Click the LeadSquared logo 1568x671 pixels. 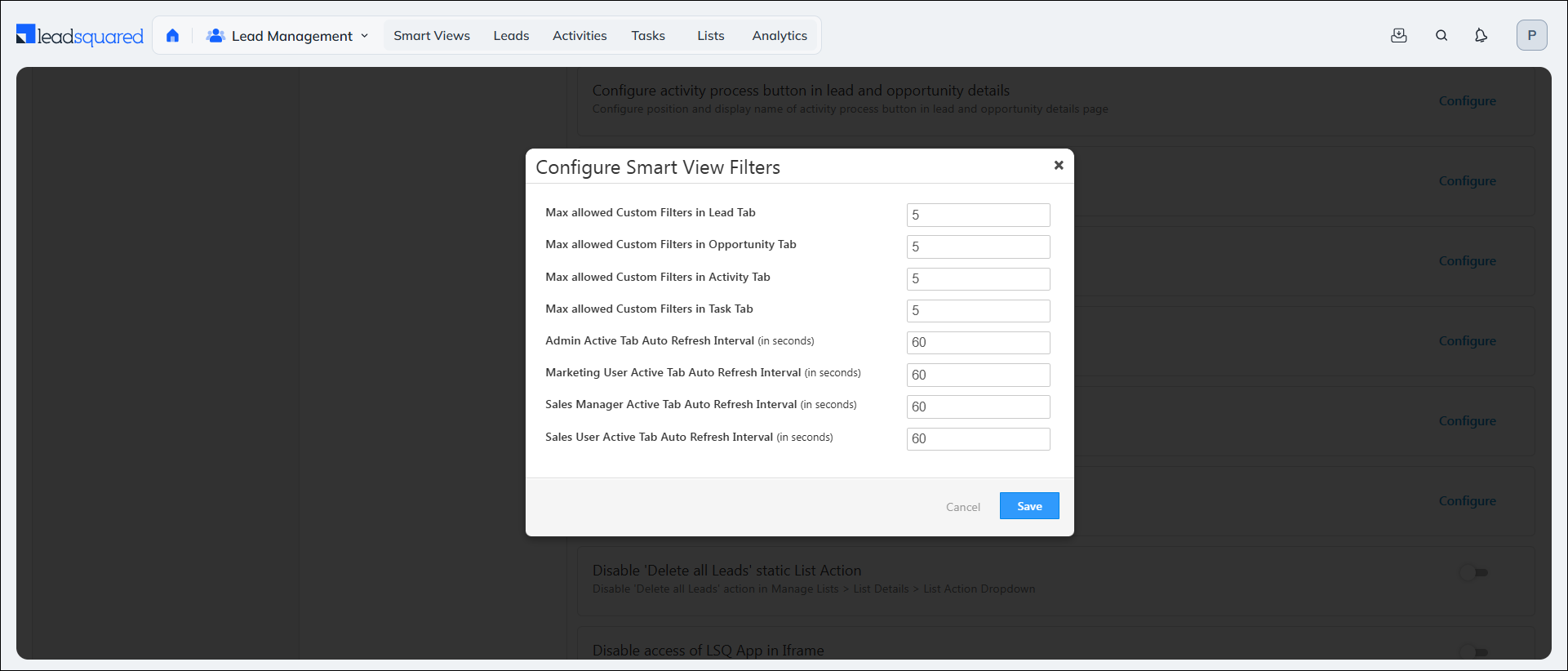pyautogui.click(x=80, y=35)
